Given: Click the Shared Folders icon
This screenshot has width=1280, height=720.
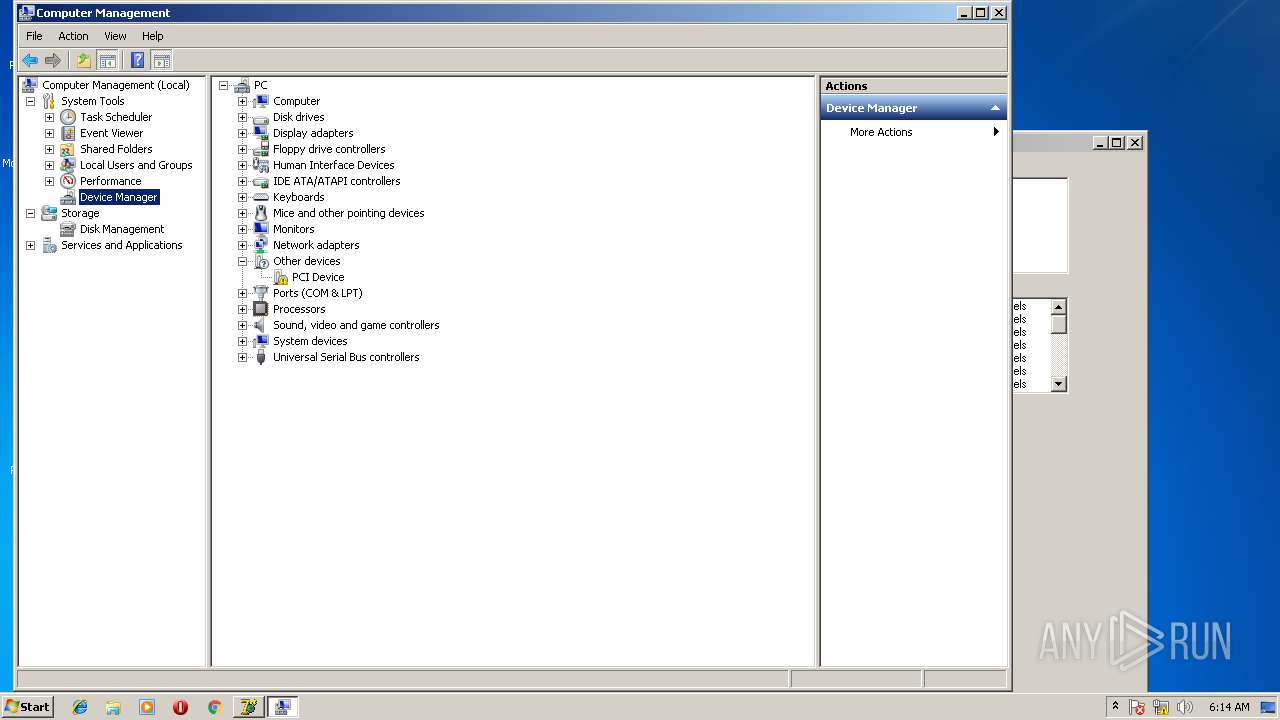Looking at the screenshot, I should (68, 149).
